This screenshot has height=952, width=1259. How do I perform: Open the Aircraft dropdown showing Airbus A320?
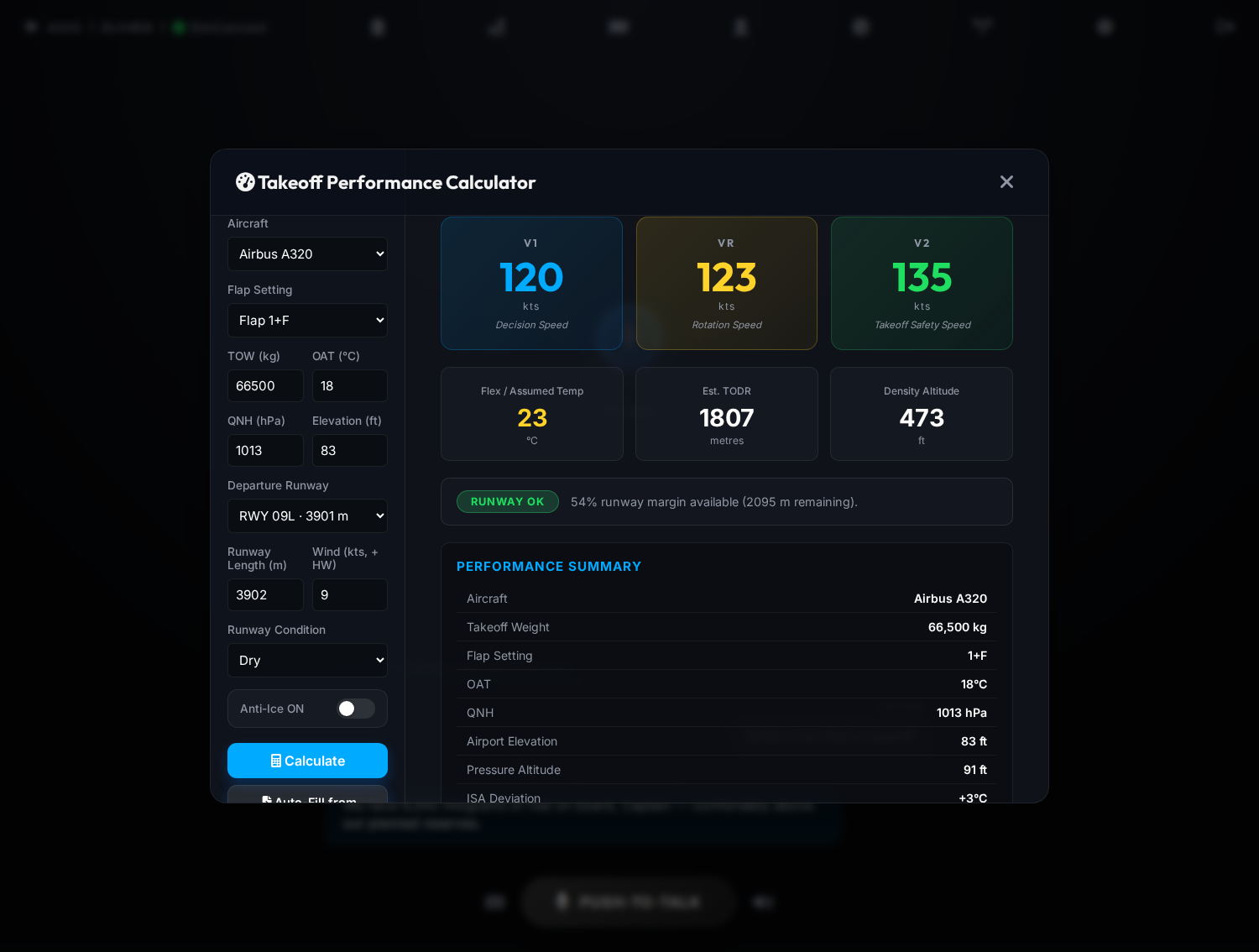(307, 254)
